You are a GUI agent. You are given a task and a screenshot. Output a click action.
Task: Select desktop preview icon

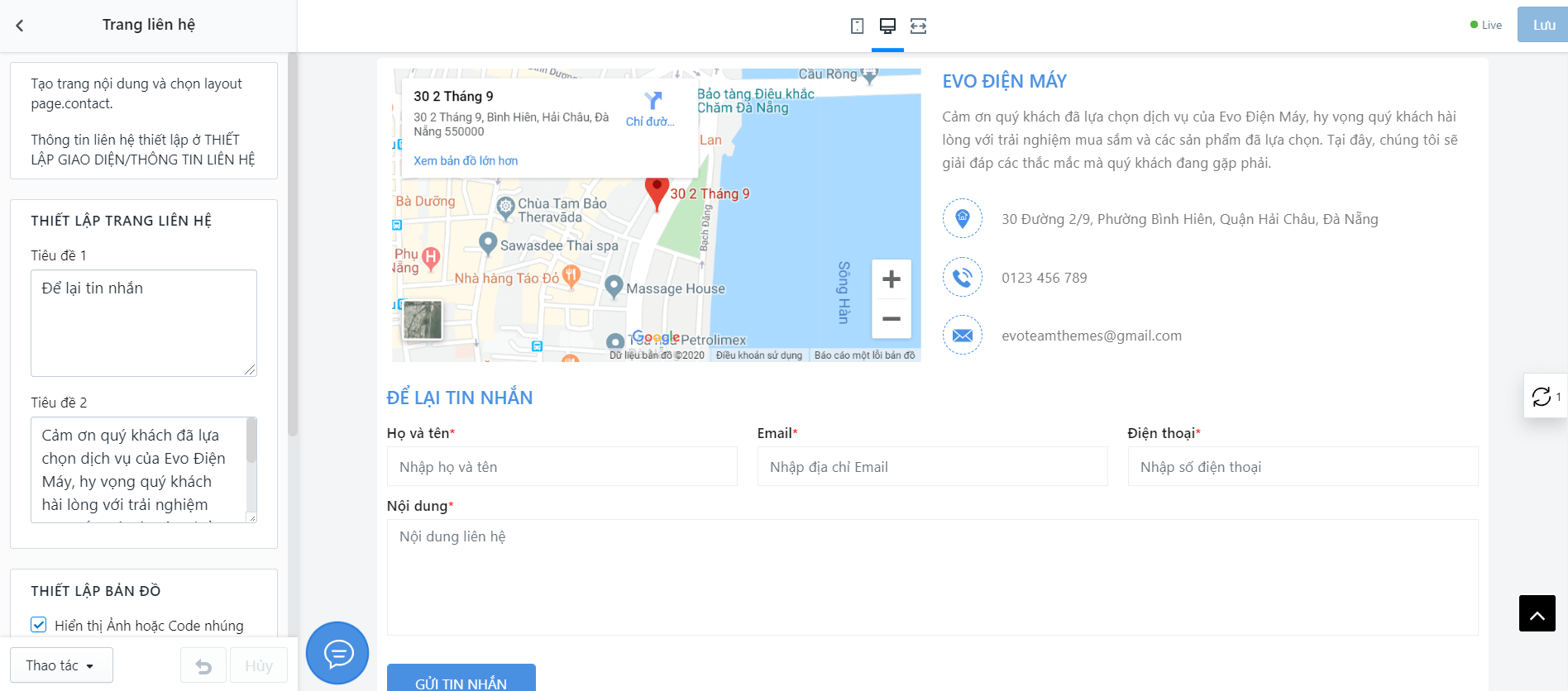887,26
